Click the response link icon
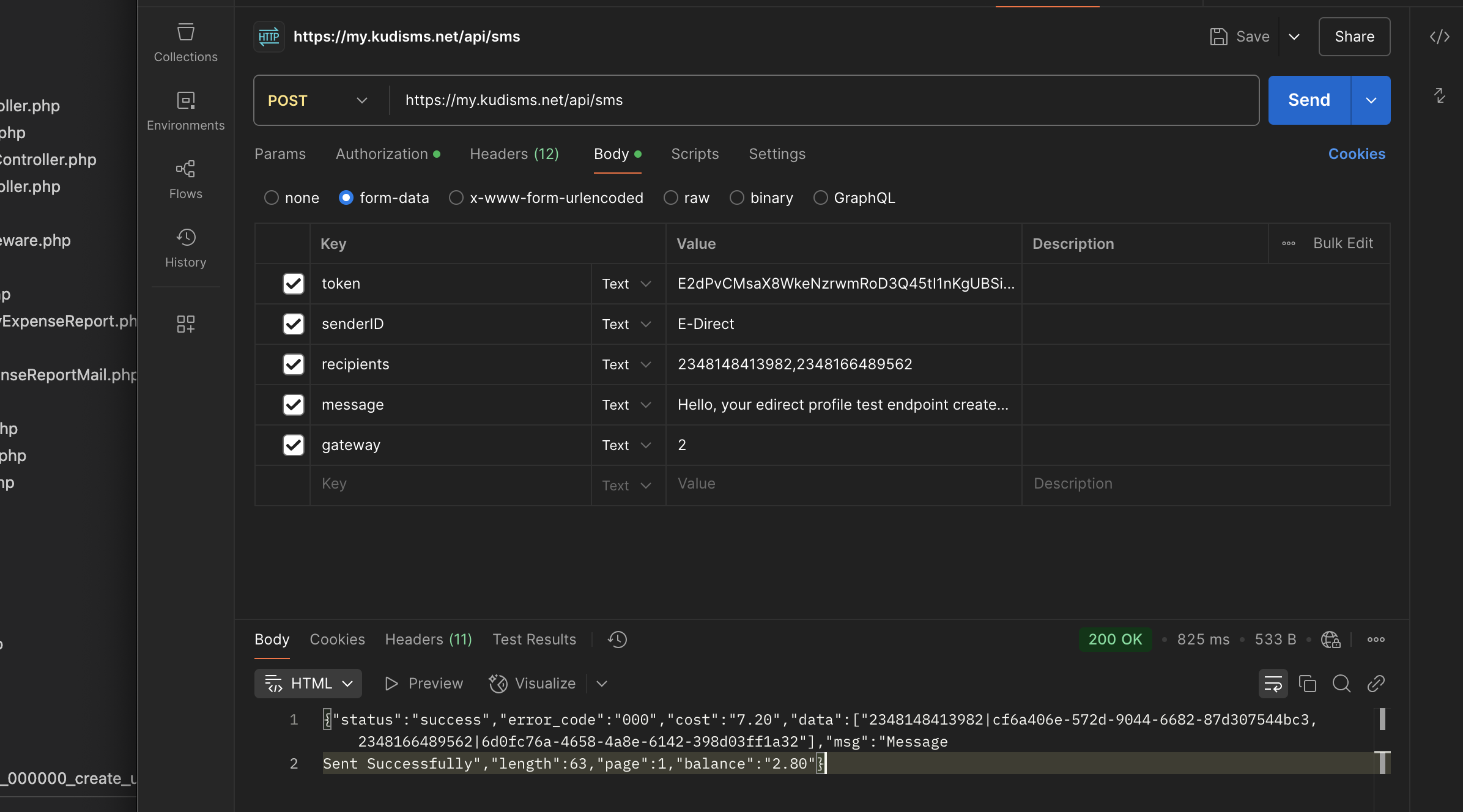 click(x=1376, y=684)
